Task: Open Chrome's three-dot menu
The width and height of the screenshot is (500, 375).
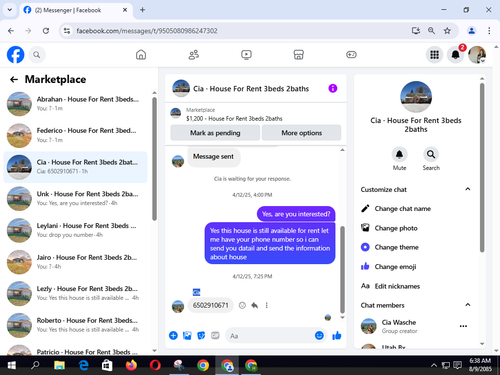Action: 489,31
